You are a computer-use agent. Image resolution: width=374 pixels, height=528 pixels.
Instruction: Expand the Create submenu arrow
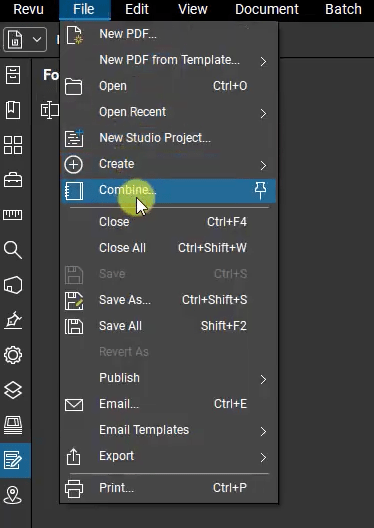pyautogui.click(x=263, y=165)
